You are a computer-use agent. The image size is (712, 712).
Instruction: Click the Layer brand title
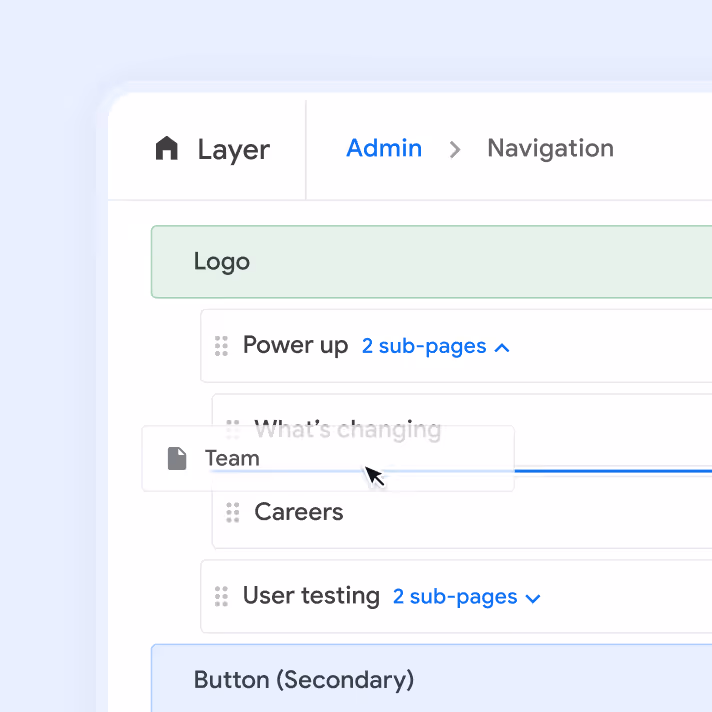tap(234, 150)
